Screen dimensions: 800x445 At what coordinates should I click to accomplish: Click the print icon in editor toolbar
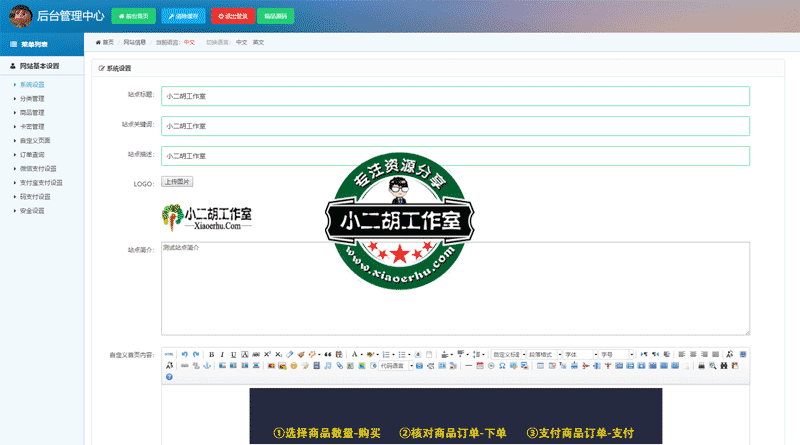point(702,366)
